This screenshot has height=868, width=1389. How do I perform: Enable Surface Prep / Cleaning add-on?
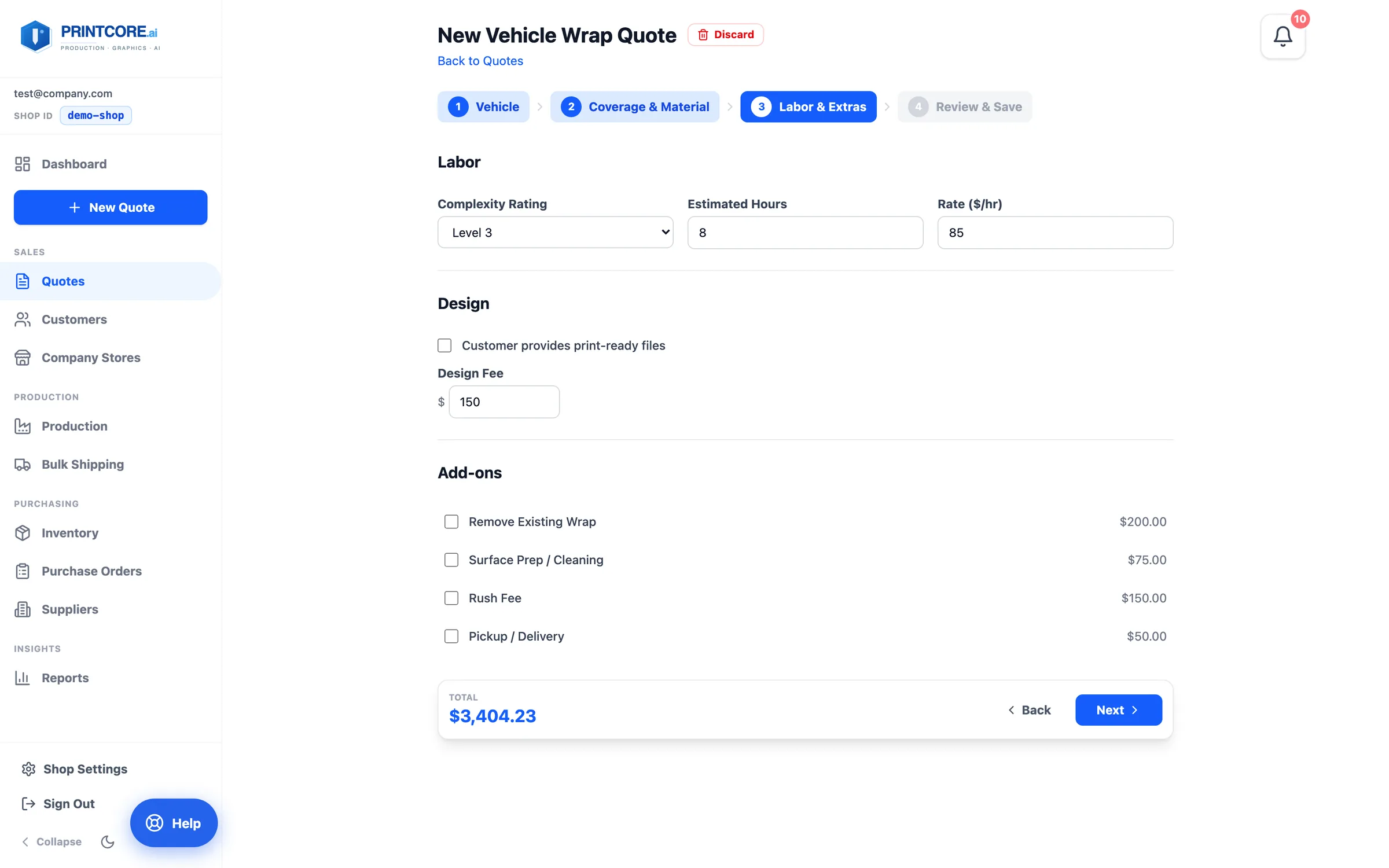coord(451,560)
